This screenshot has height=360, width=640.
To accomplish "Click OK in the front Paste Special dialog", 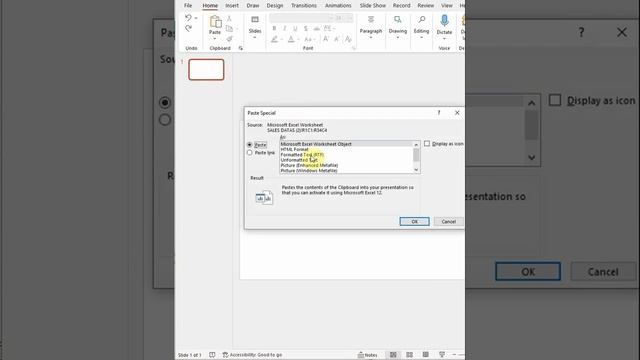I will [414, 221].
